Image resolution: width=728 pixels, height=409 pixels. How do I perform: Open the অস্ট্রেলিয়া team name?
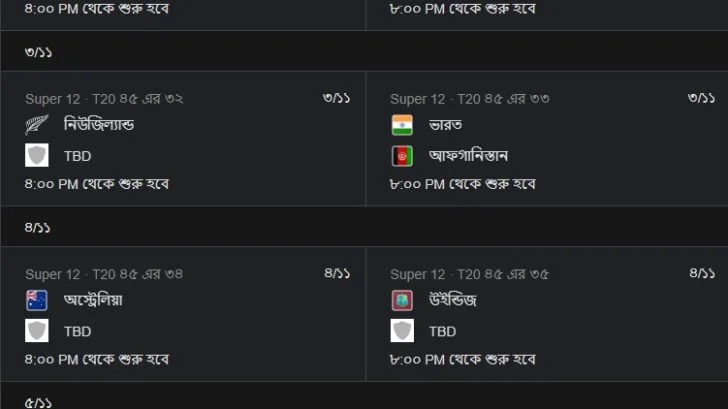point(93,300)
